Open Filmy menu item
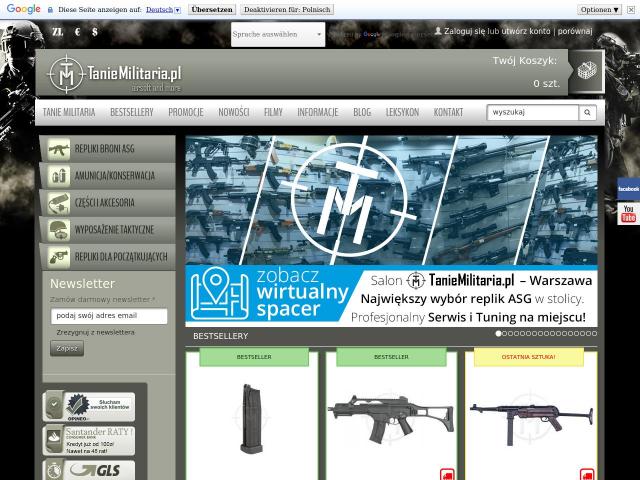 point(273,112)
